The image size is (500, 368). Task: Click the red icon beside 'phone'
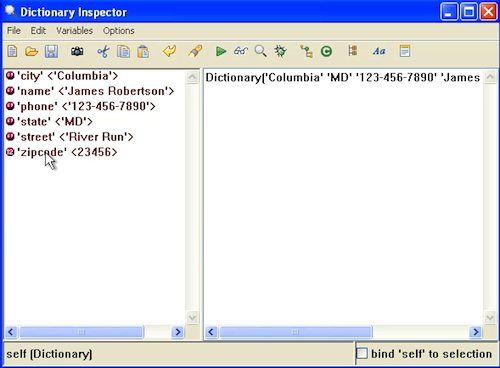pos(10,106)
